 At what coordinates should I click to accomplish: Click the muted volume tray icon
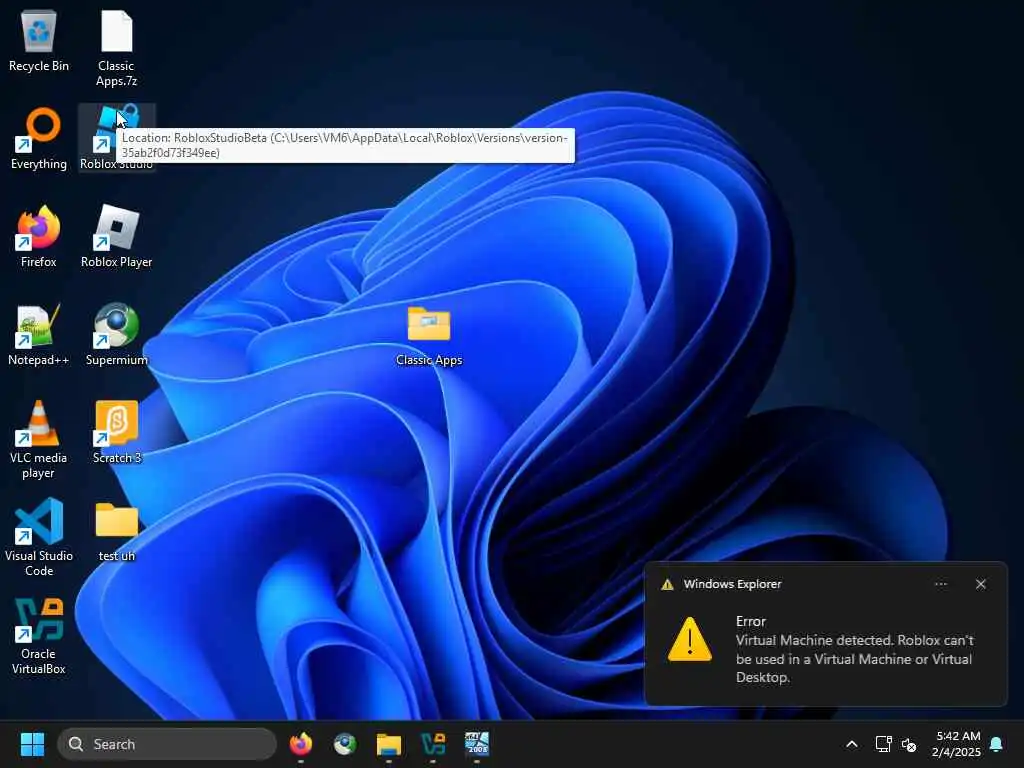pyautogui.click(x=908, y=744)
